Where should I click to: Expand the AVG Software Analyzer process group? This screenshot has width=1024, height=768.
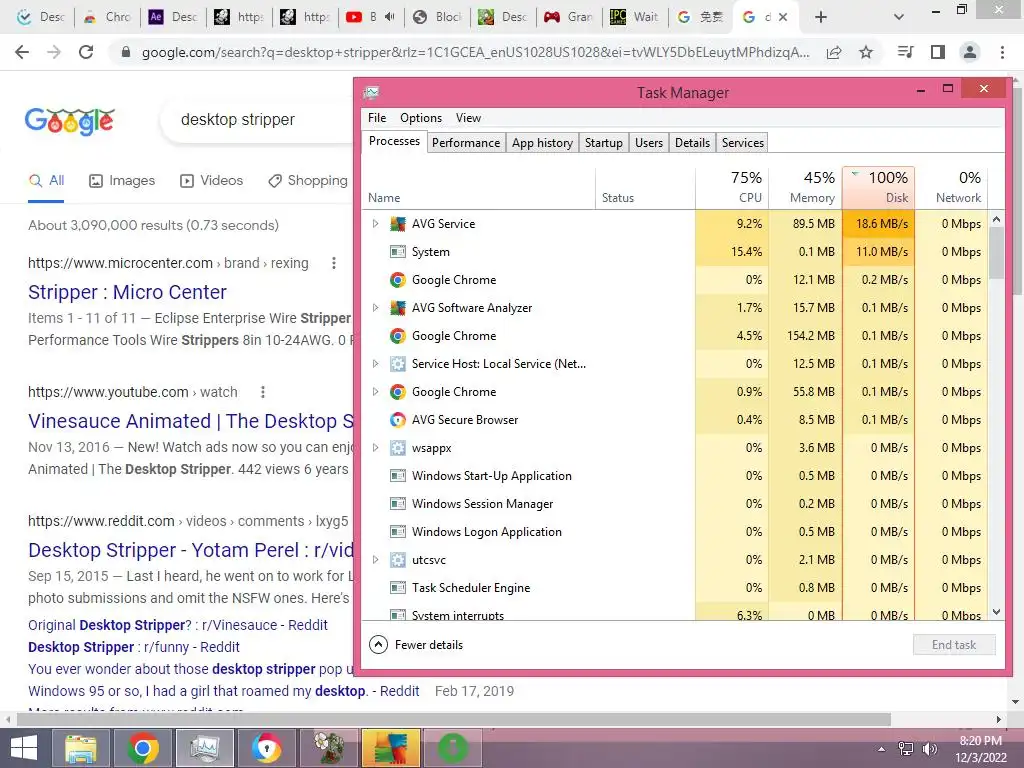376,308
